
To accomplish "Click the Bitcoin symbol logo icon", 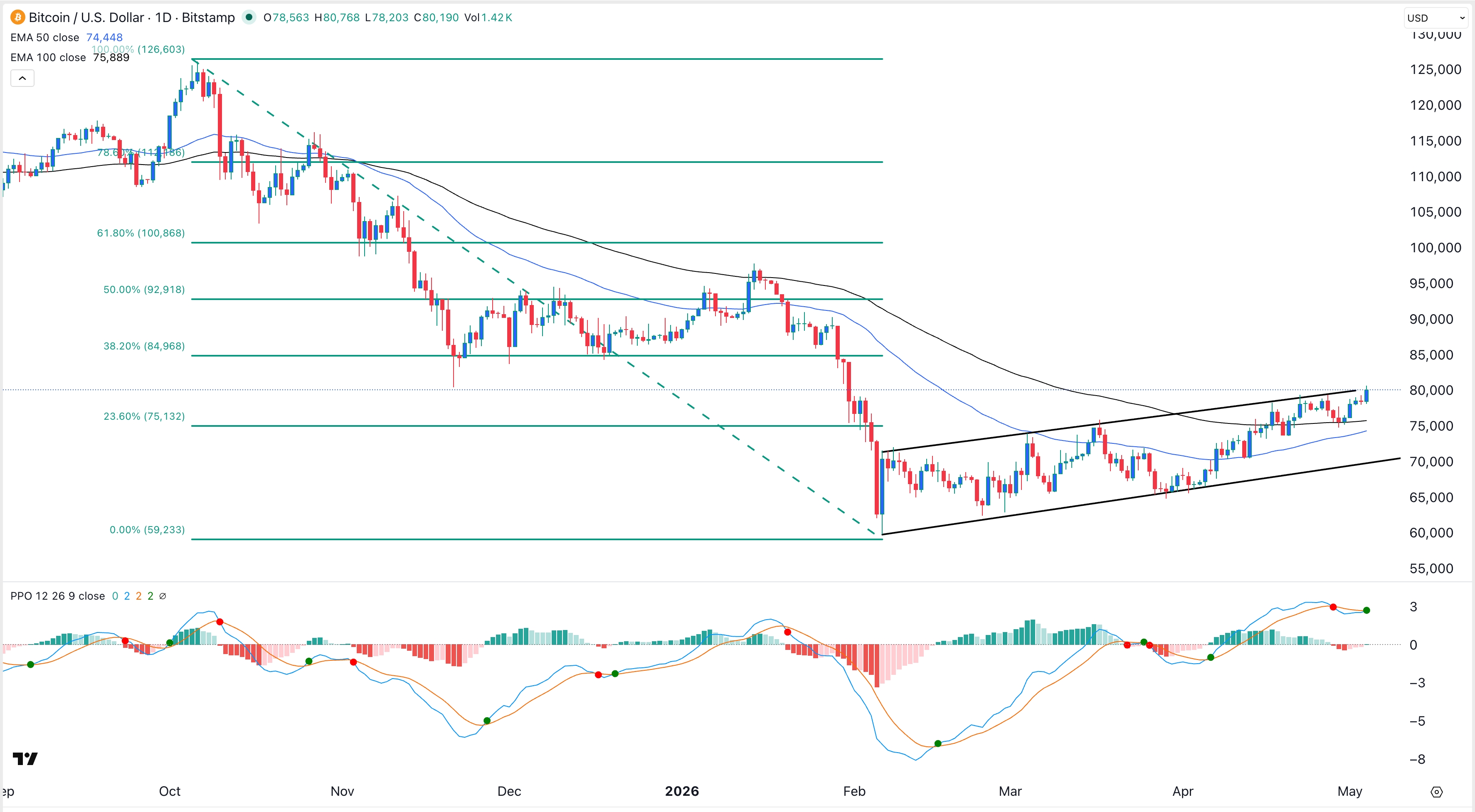I will [x=17, y=17].
